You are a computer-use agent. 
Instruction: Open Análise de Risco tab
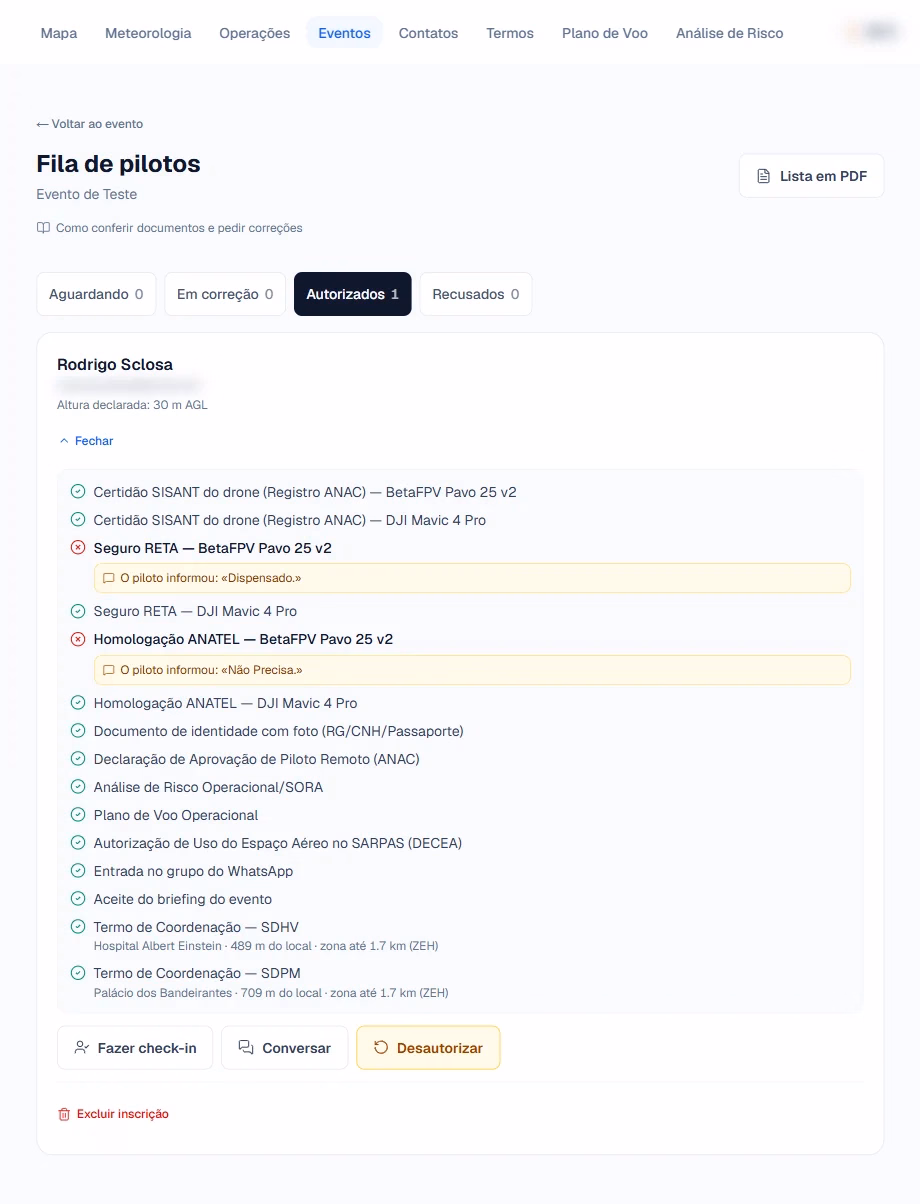(x=730, y=33)
